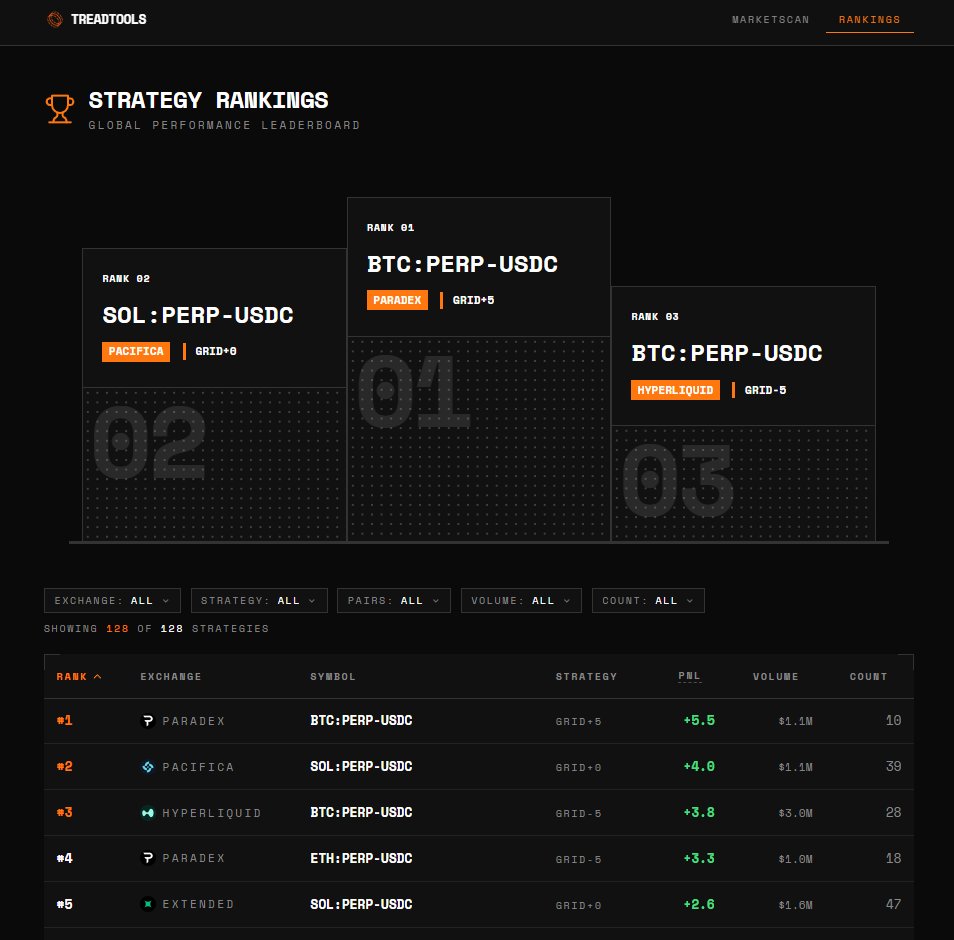This screenshot has width=954, height=940.
Task: Click the Paradex icon in row #4
Action: coord(147,858)
